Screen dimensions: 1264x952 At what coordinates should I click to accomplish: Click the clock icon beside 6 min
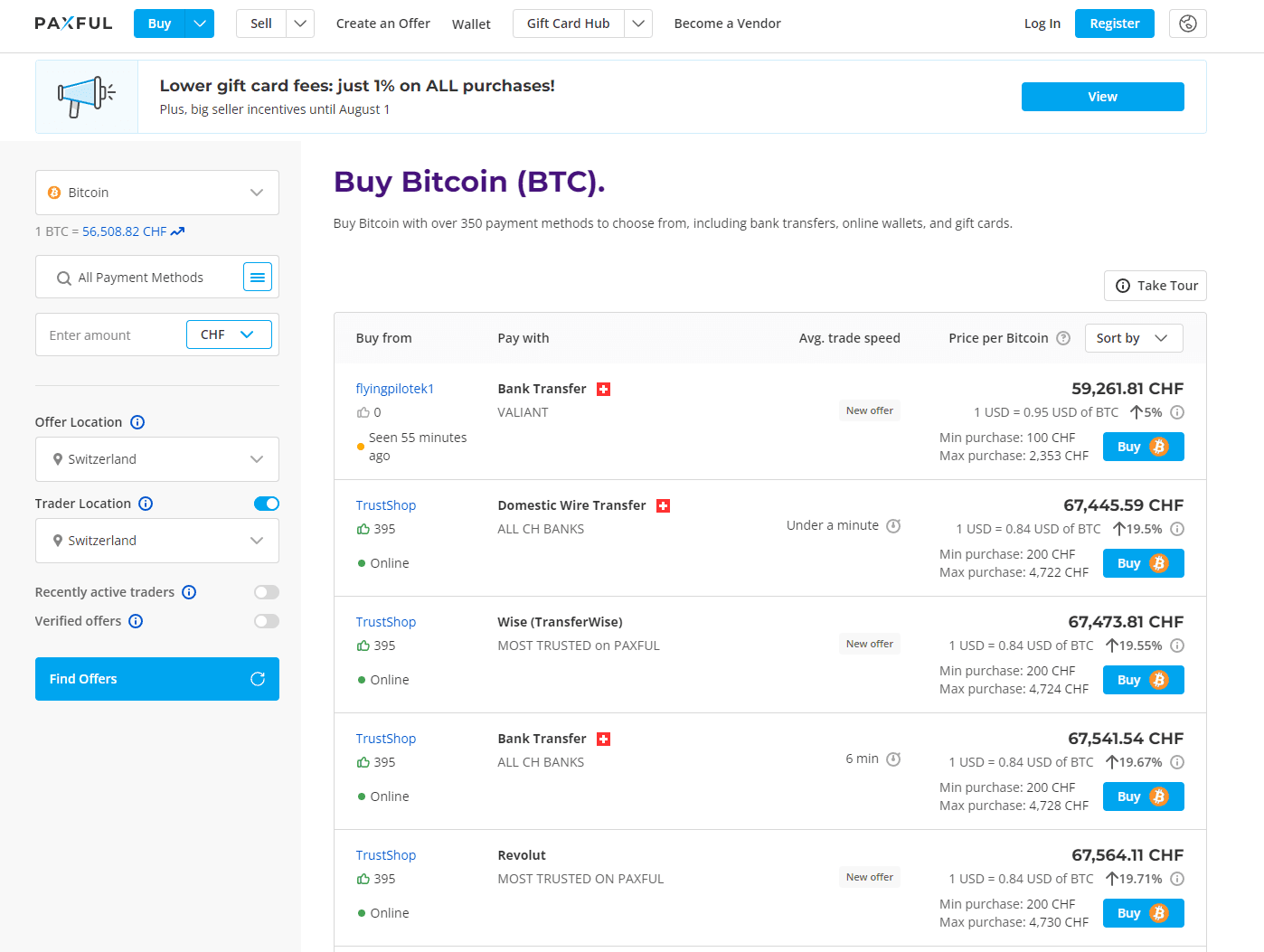point(893,759)
